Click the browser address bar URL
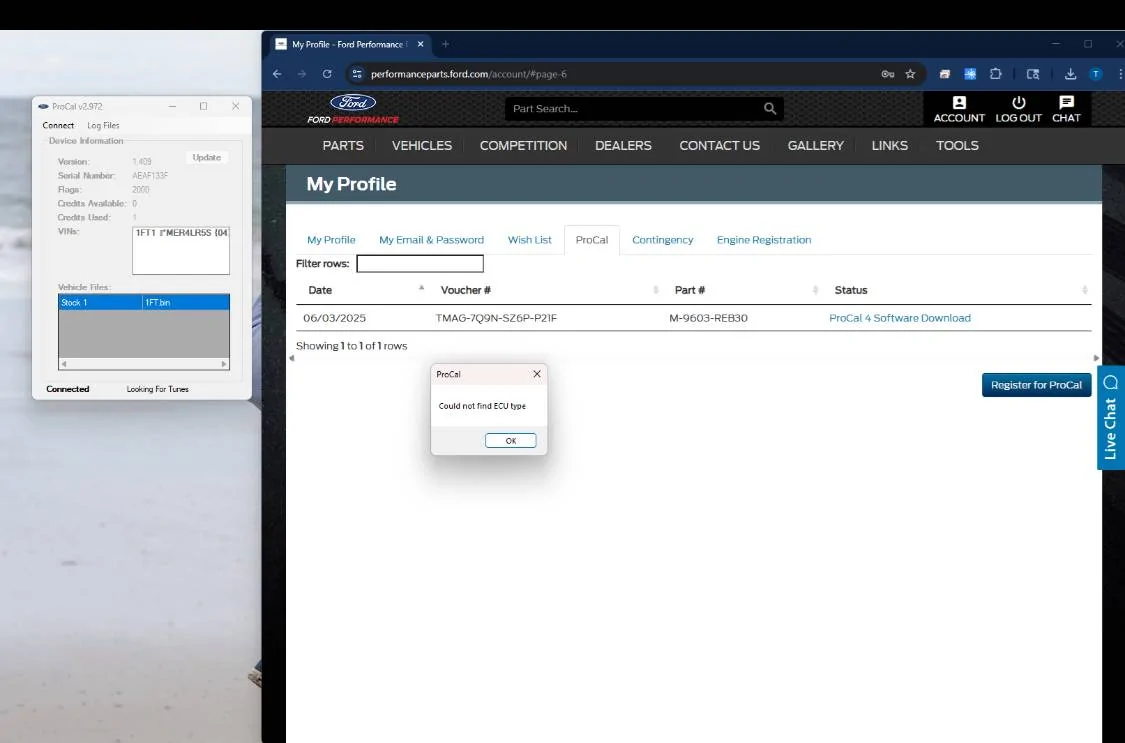This screenshot has height=743, width=1125. pos(469,74)
